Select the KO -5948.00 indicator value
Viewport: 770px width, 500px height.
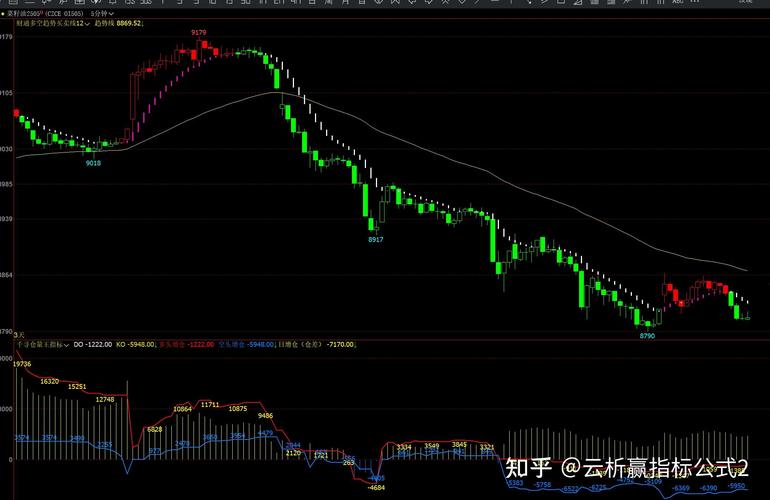pos(136,344)
